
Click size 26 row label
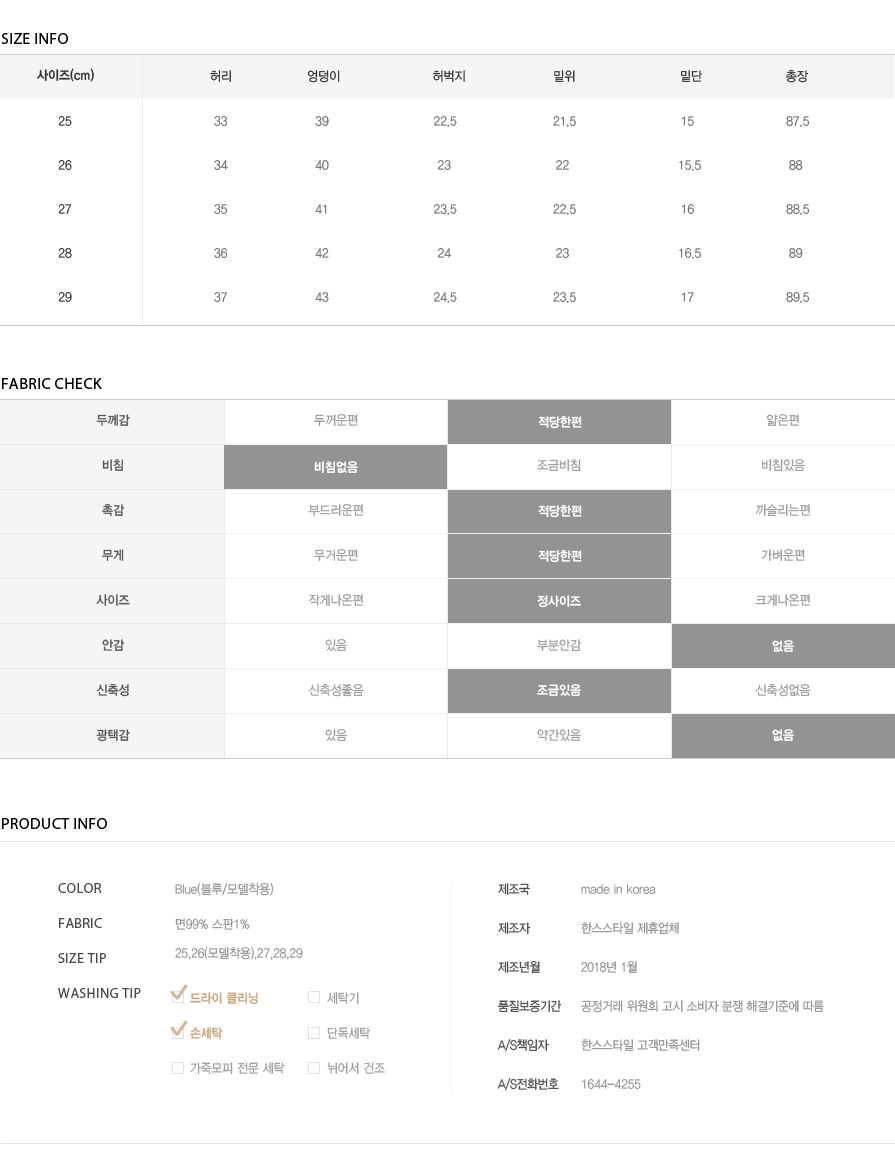point(65,165)
